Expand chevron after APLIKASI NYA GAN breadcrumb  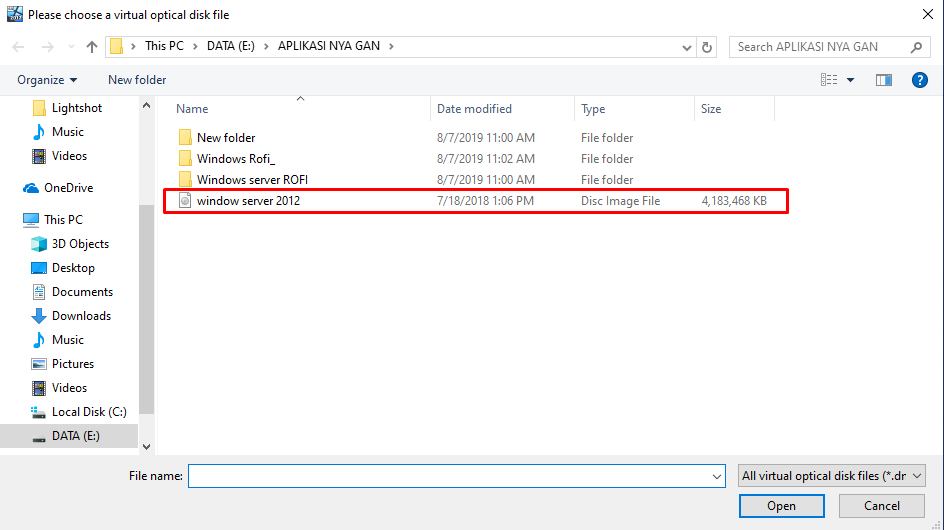391,46
